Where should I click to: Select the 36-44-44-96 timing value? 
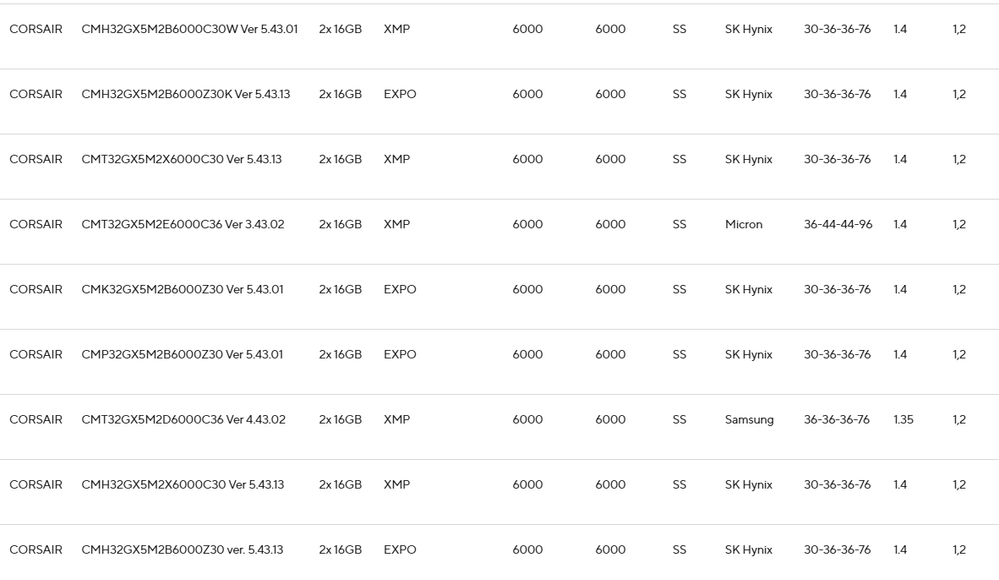[x=838, y=224]
